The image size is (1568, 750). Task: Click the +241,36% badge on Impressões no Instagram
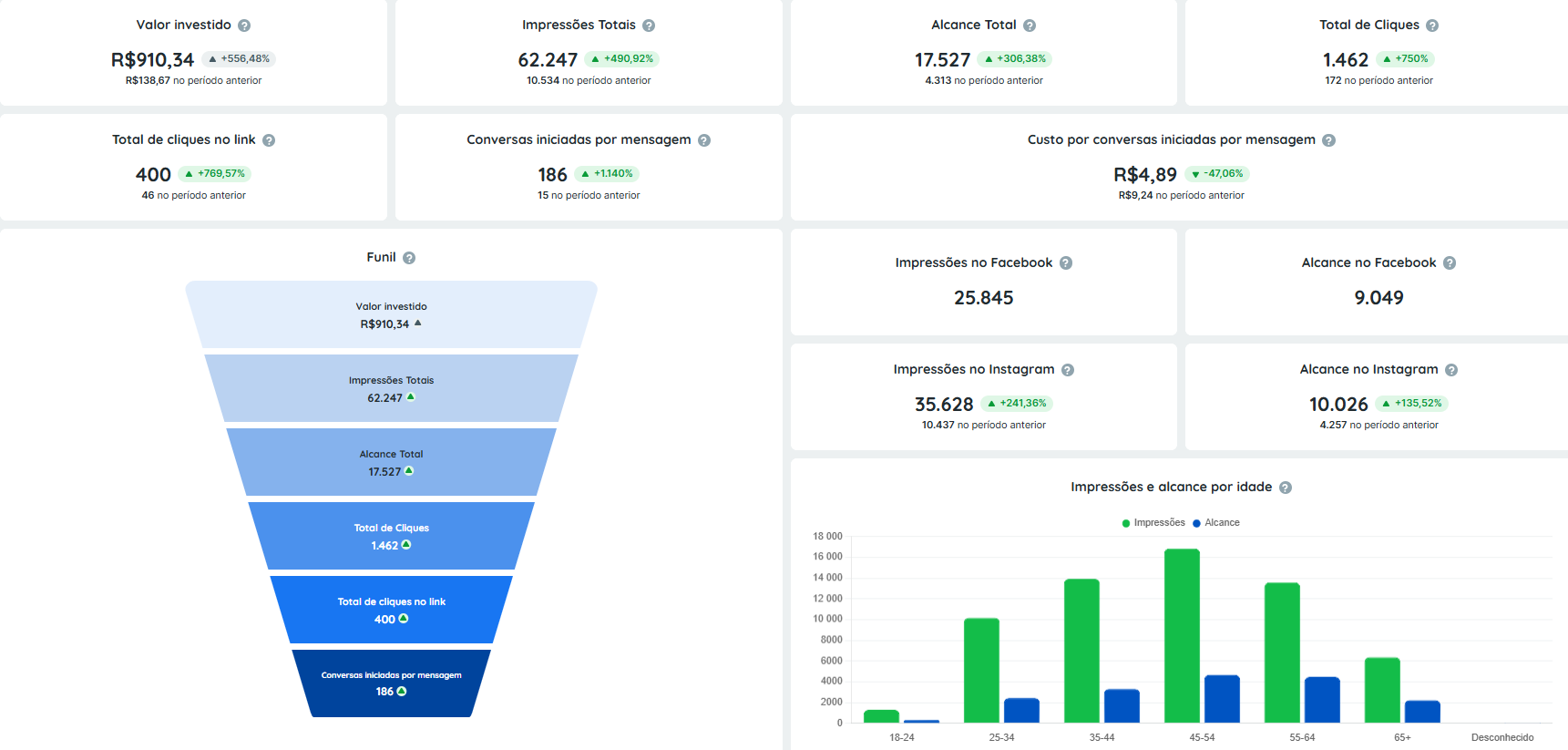[x=1017, y=404]
